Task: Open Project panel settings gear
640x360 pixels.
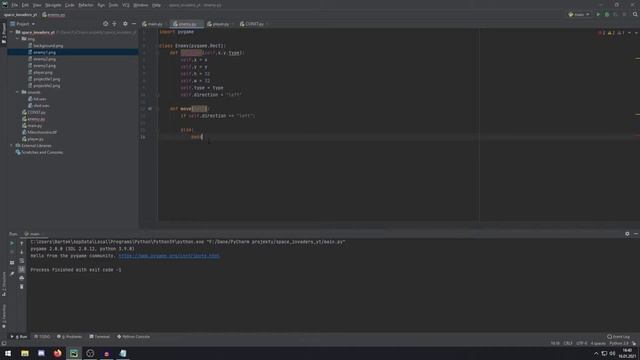Action: (125, 24)
